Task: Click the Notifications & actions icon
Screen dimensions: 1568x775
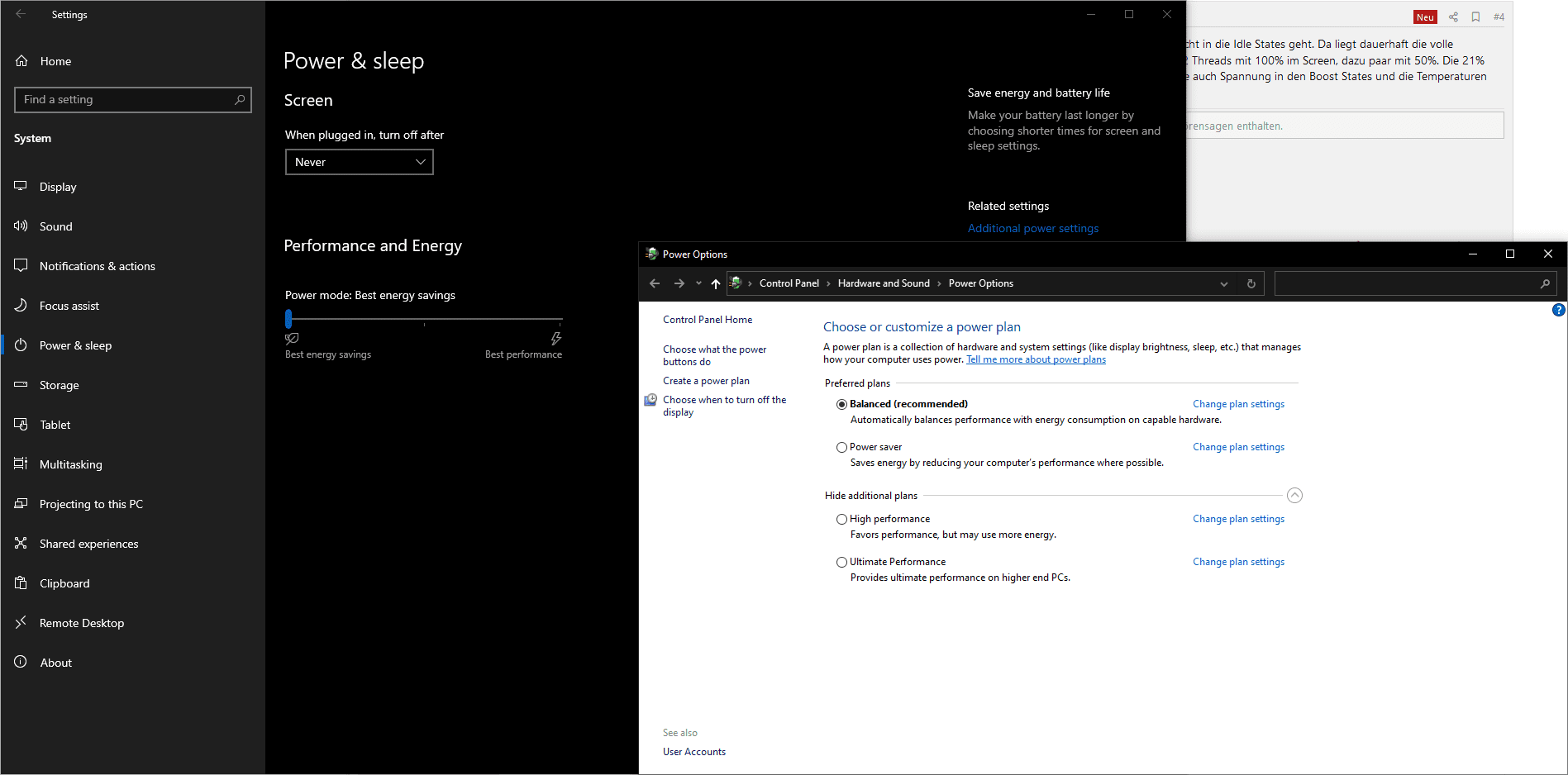Action: click(x=21, y=266)
